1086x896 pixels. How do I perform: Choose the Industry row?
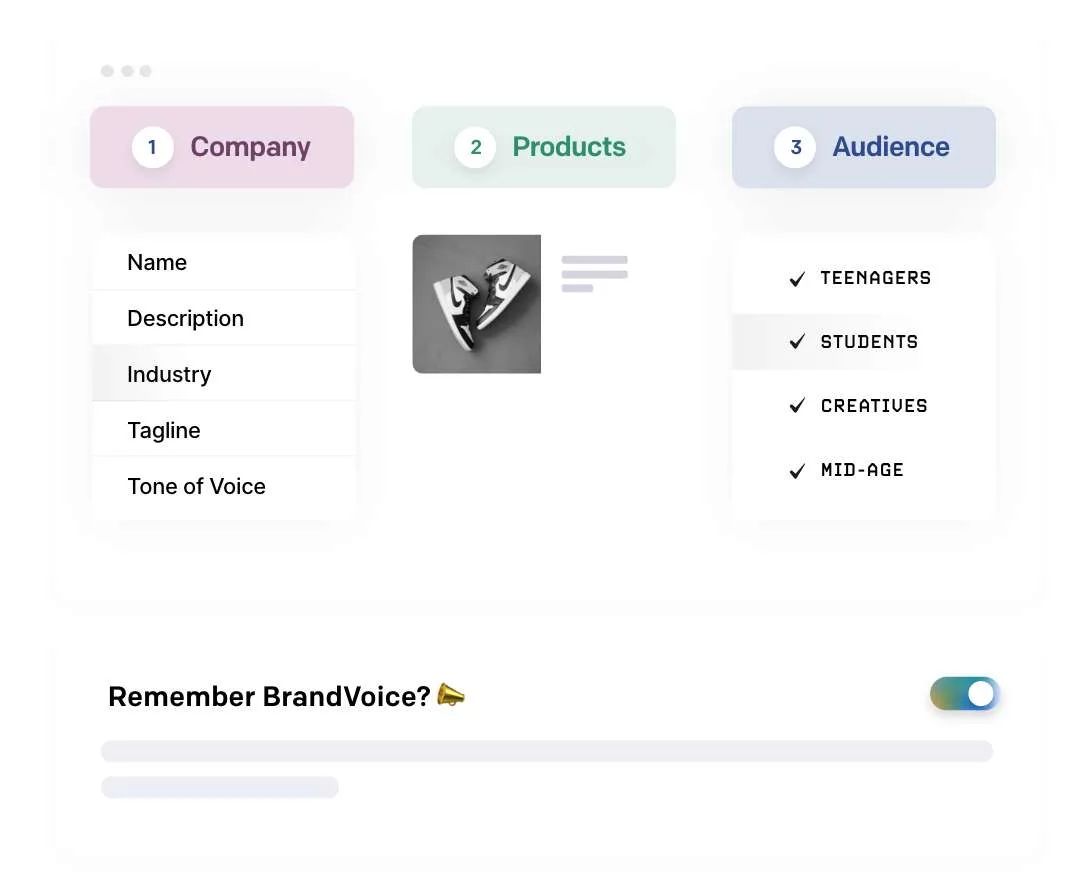(224, 375)
